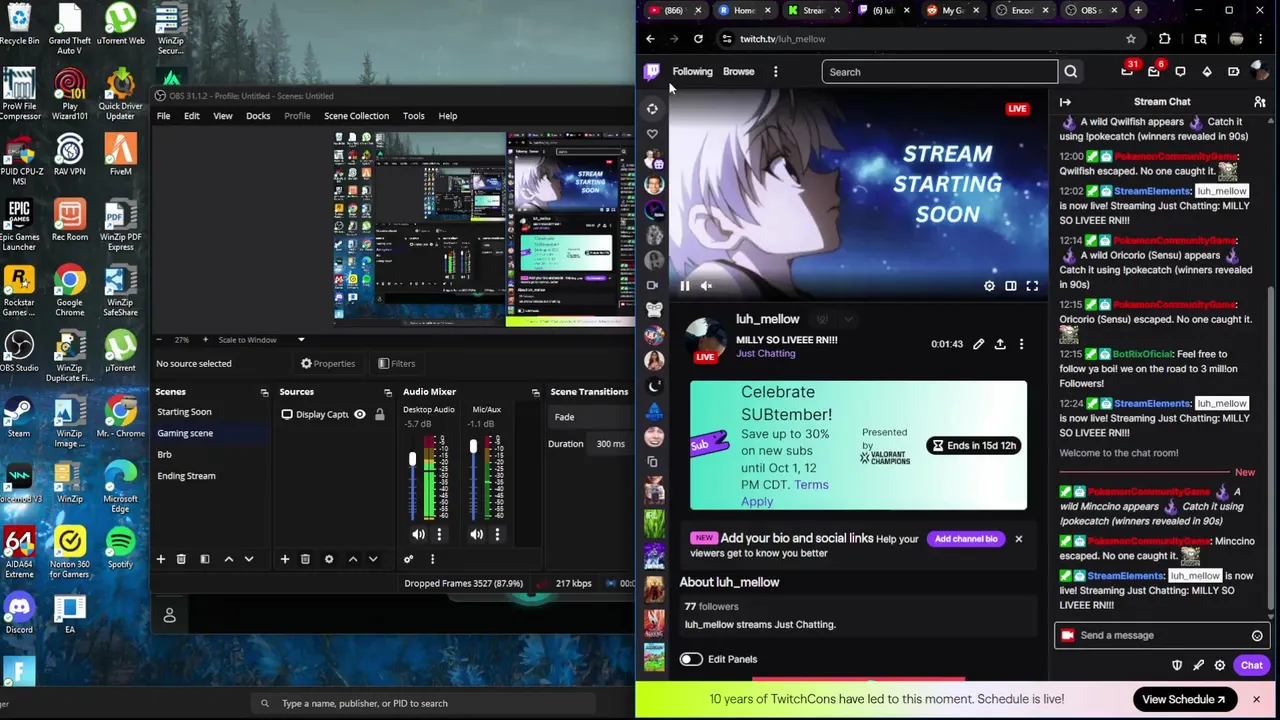Pause the Twitch stream playback

(x=685, y=286)
